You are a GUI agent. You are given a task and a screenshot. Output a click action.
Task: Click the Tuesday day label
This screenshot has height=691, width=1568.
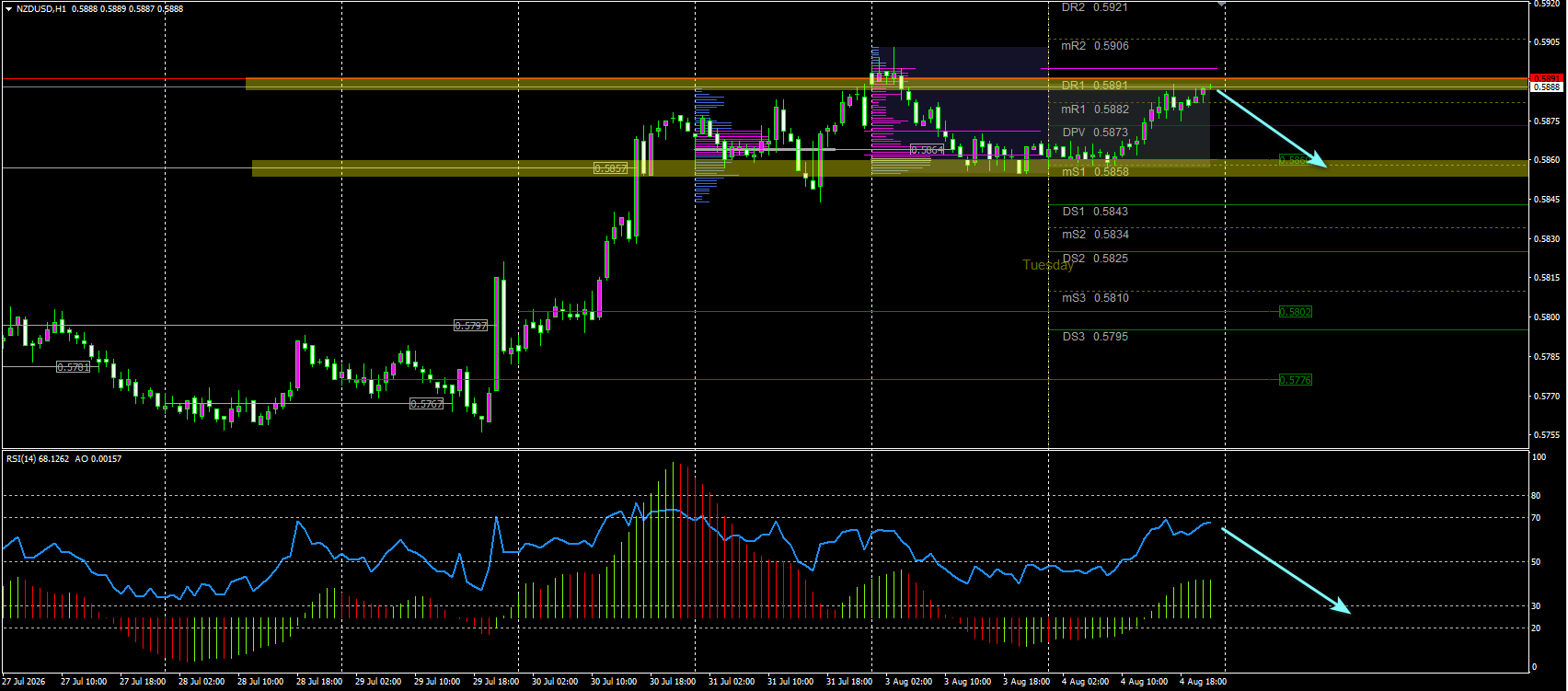coord(1048,265)
